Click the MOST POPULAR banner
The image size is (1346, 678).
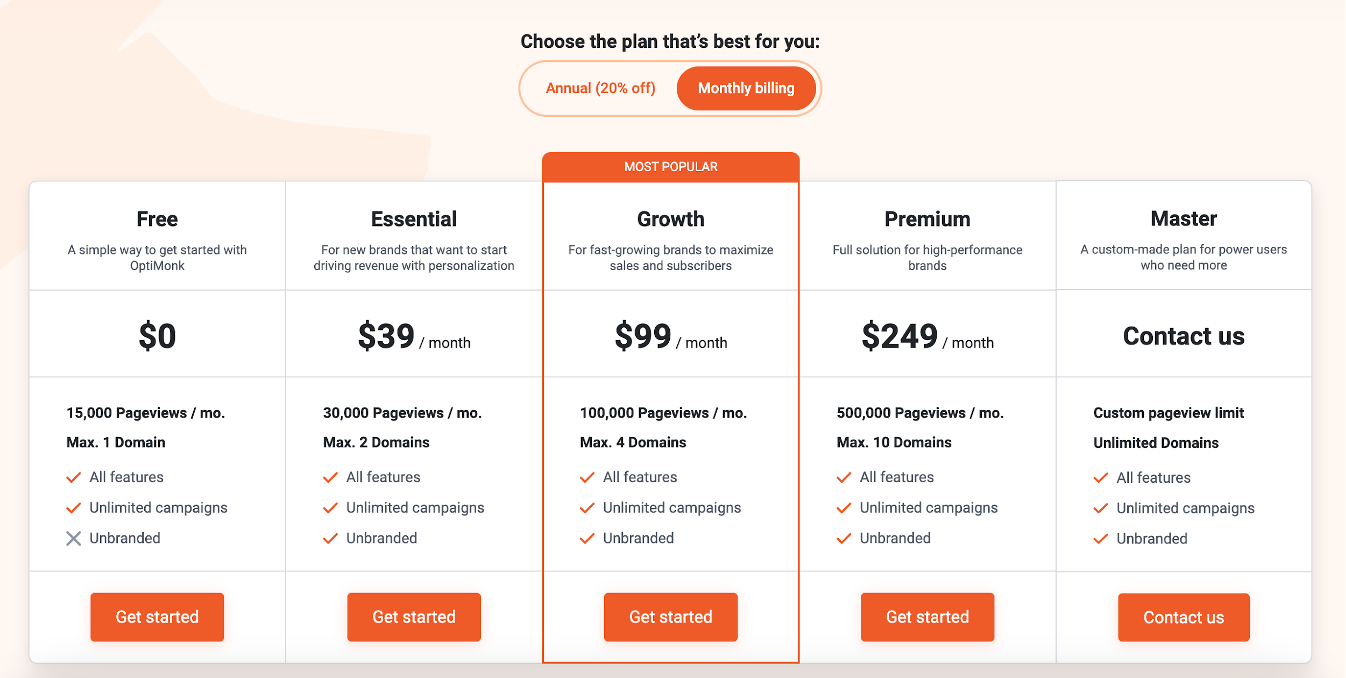point(670,167)
